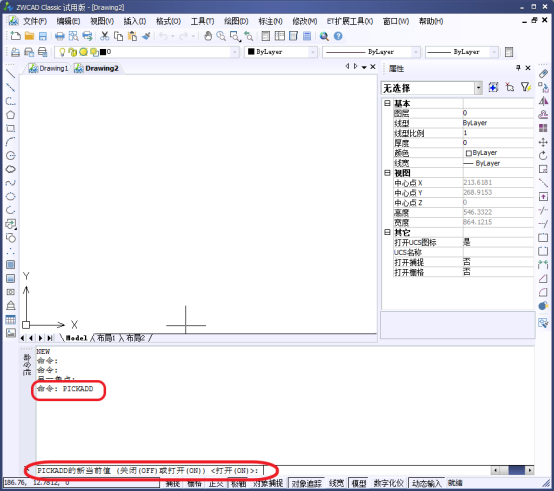Activate the Pan hand tool
This screenshot has height=491, width=554.
208,36
